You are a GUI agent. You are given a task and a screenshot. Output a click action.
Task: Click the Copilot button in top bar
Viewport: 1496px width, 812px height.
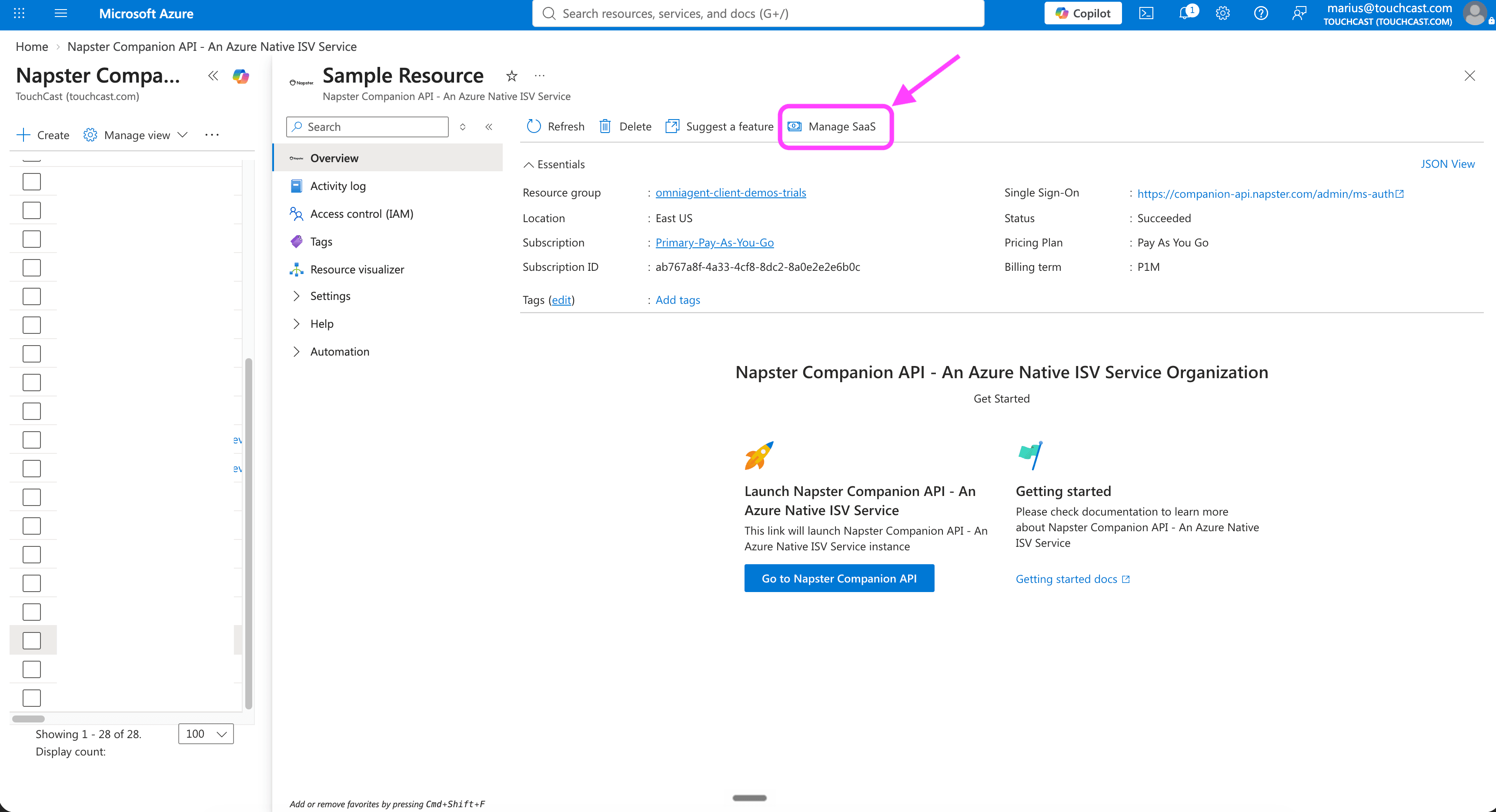[1082, 13]
